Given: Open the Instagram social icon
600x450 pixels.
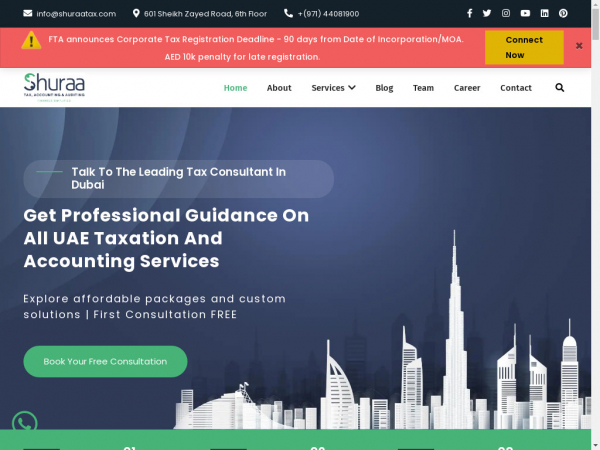Looking at the screenshot, I should 506,13.
